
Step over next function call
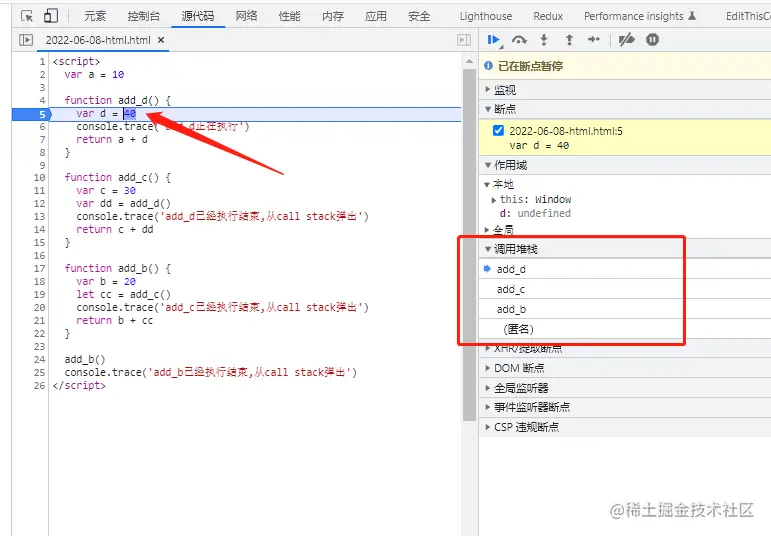coord(519,40)
